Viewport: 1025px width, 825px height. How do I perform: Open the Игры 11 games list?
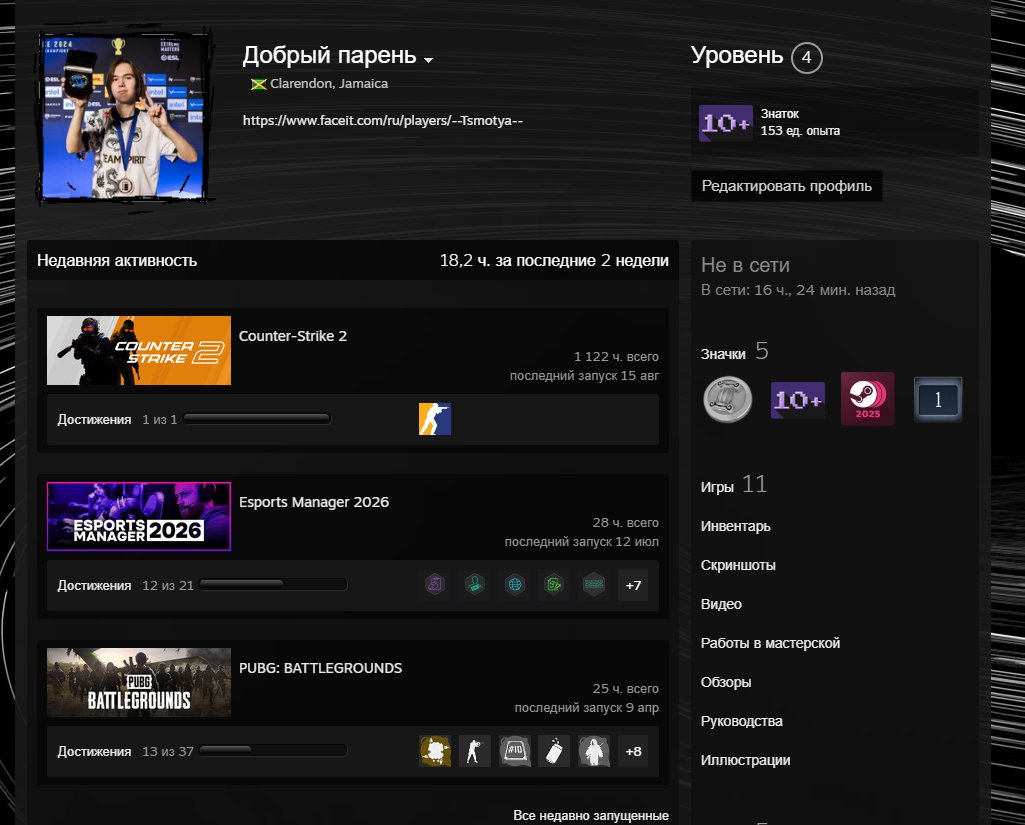pyautogui.click(x=733, y=486)
